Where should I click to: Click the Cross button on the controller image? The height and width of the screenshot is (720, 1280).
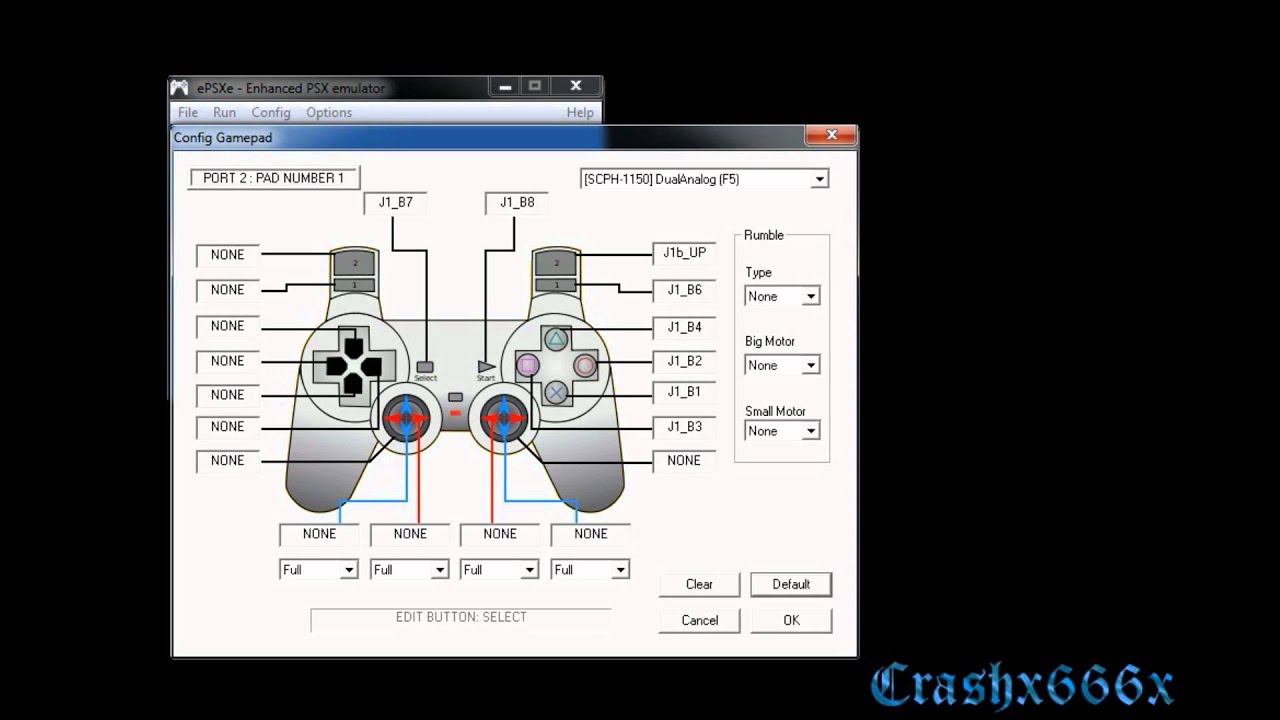pos(556,392)
